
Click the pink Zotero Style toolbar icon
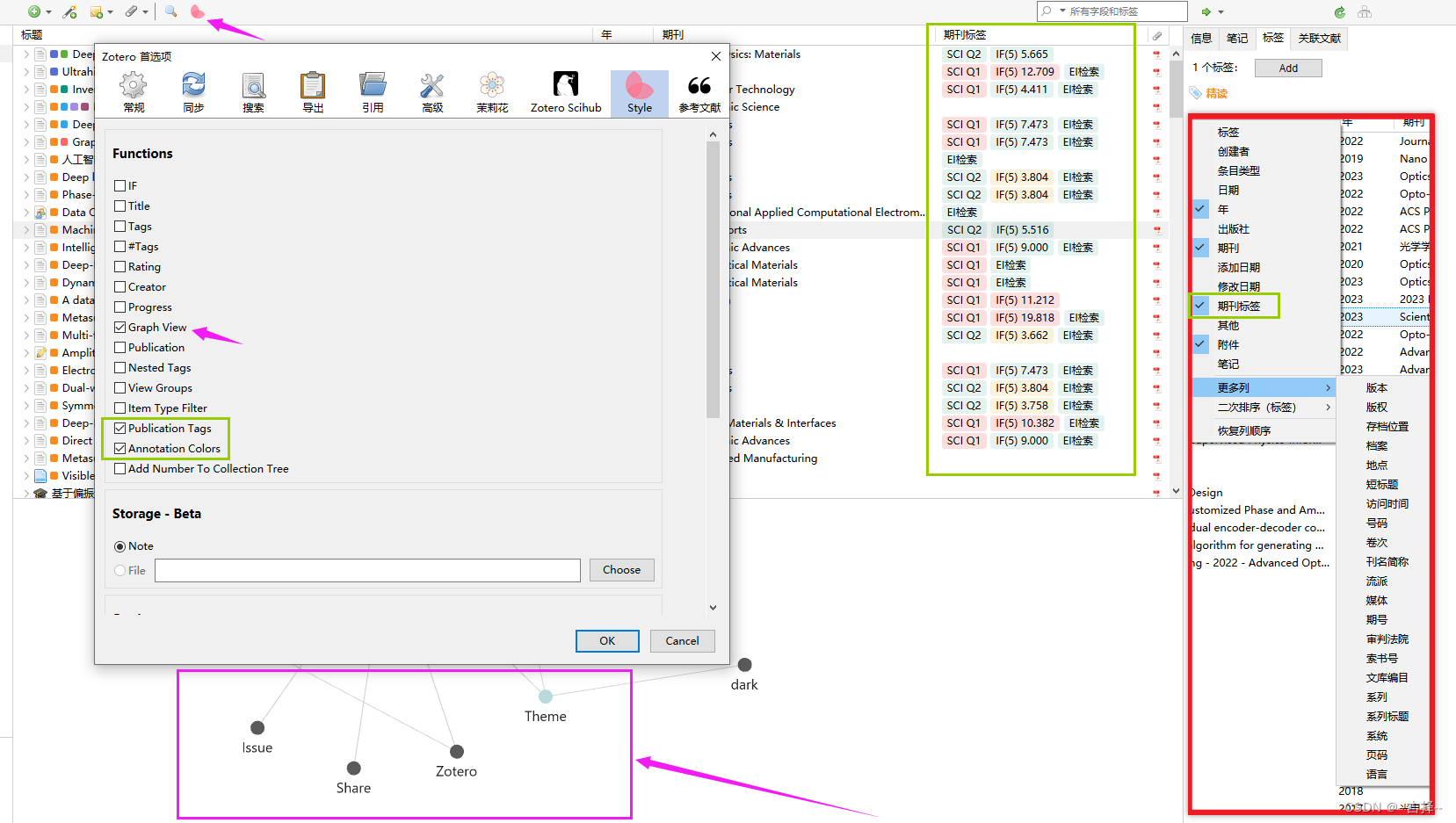coord(197,11)
